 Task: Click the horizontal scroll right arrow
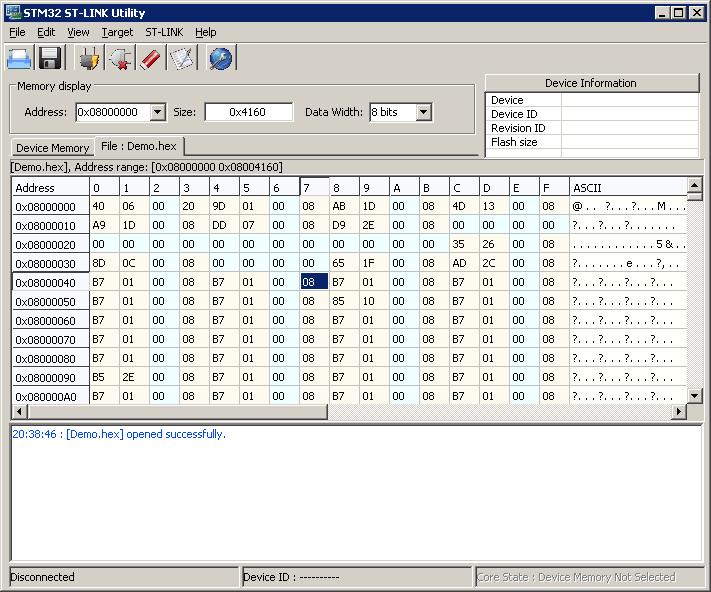pos(679,412)
